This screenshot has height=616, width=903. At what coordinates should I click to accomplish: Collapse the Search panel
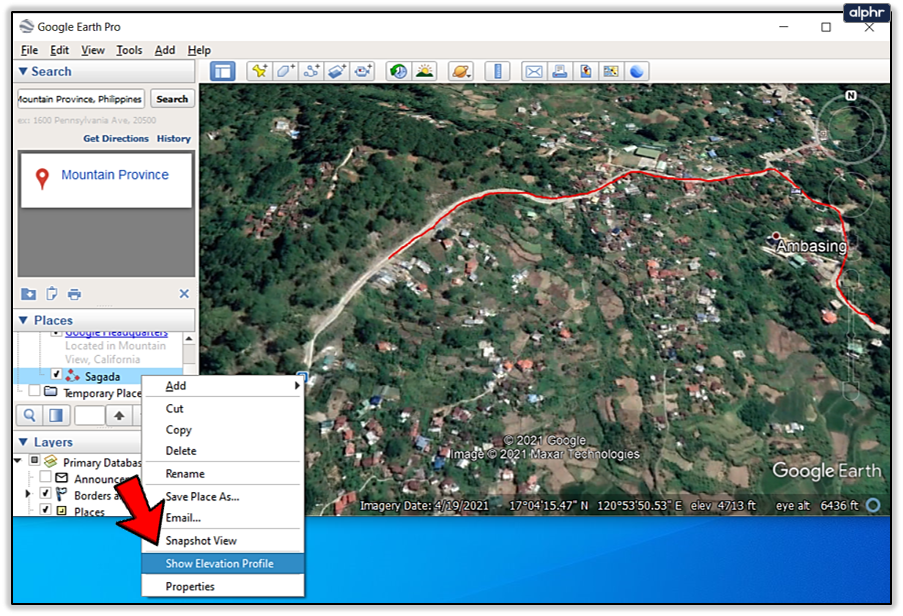tap(23, 71)
